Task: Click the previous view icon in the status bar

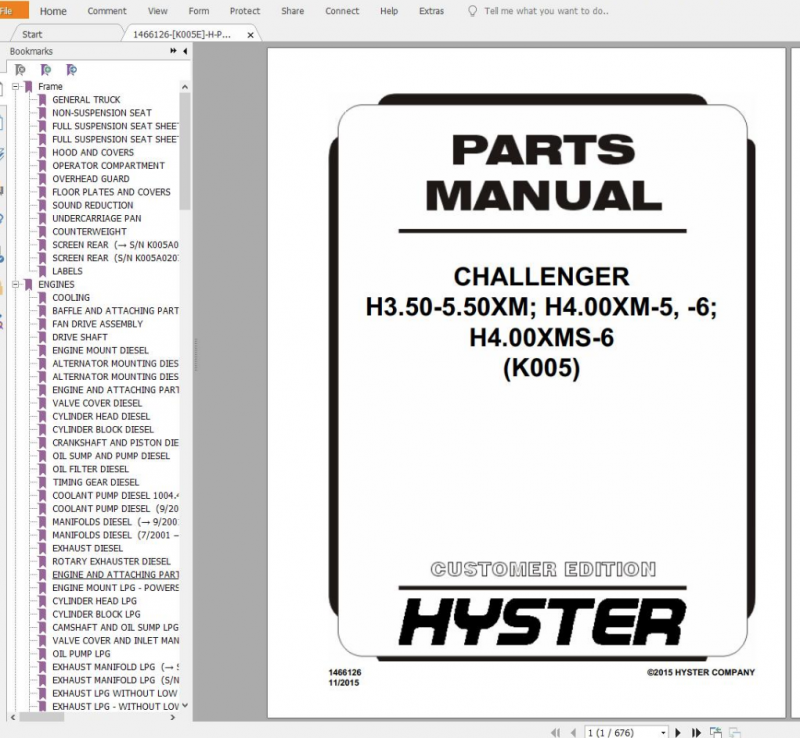Action: 716,732
